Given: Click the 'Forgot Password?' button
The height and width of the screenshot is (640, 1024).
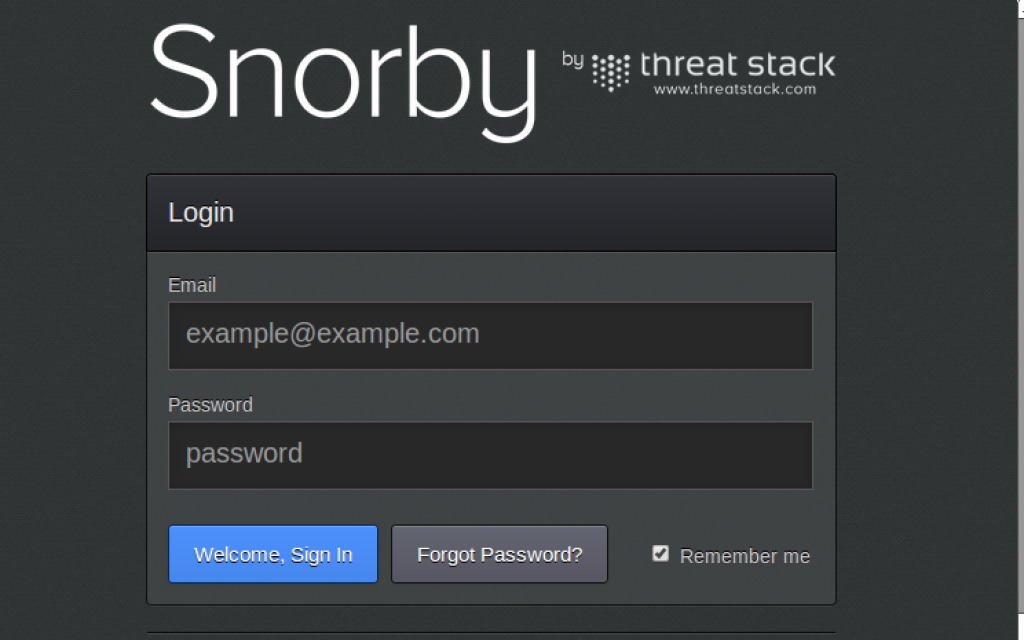Looking at the screenshot, I should coord(499,554).
